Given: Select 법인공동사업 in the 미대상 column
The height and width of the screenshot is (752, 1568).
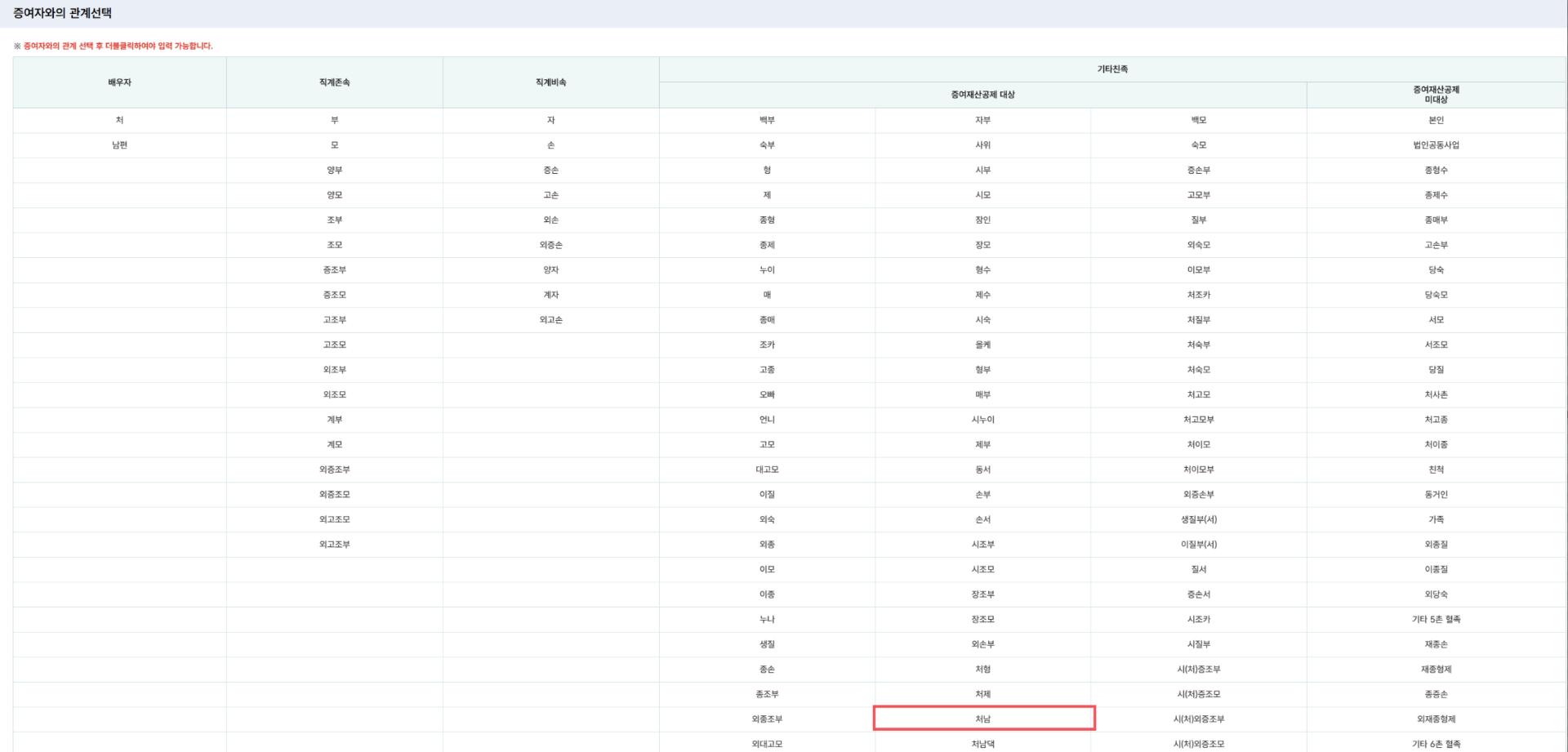Looking at the screenshot, I should click(1436, 145).
